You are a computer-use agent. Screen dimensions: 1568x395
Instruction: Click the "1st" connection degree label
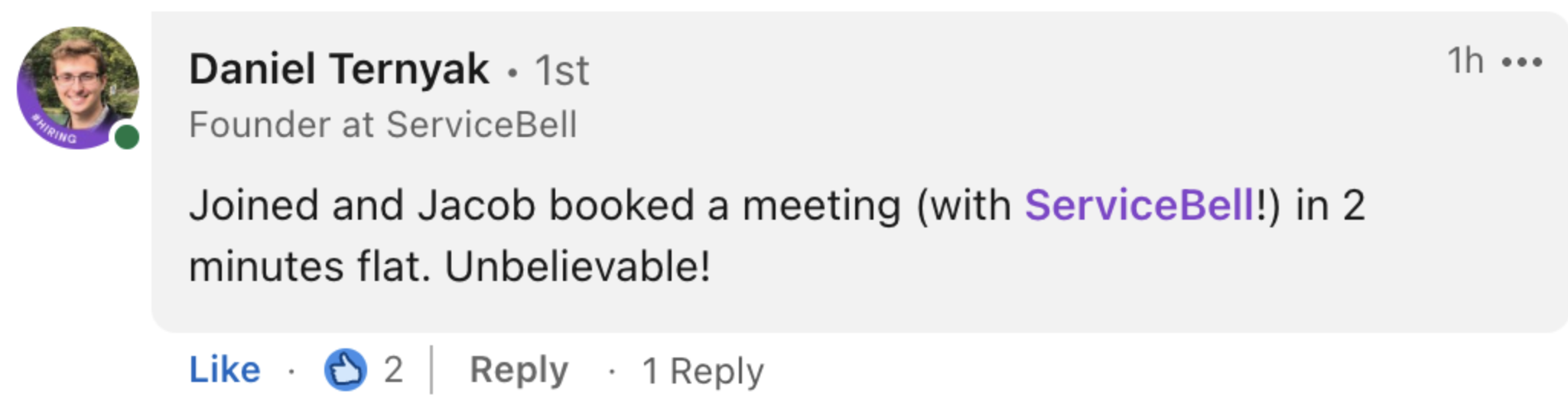click(x=562, y=71)
